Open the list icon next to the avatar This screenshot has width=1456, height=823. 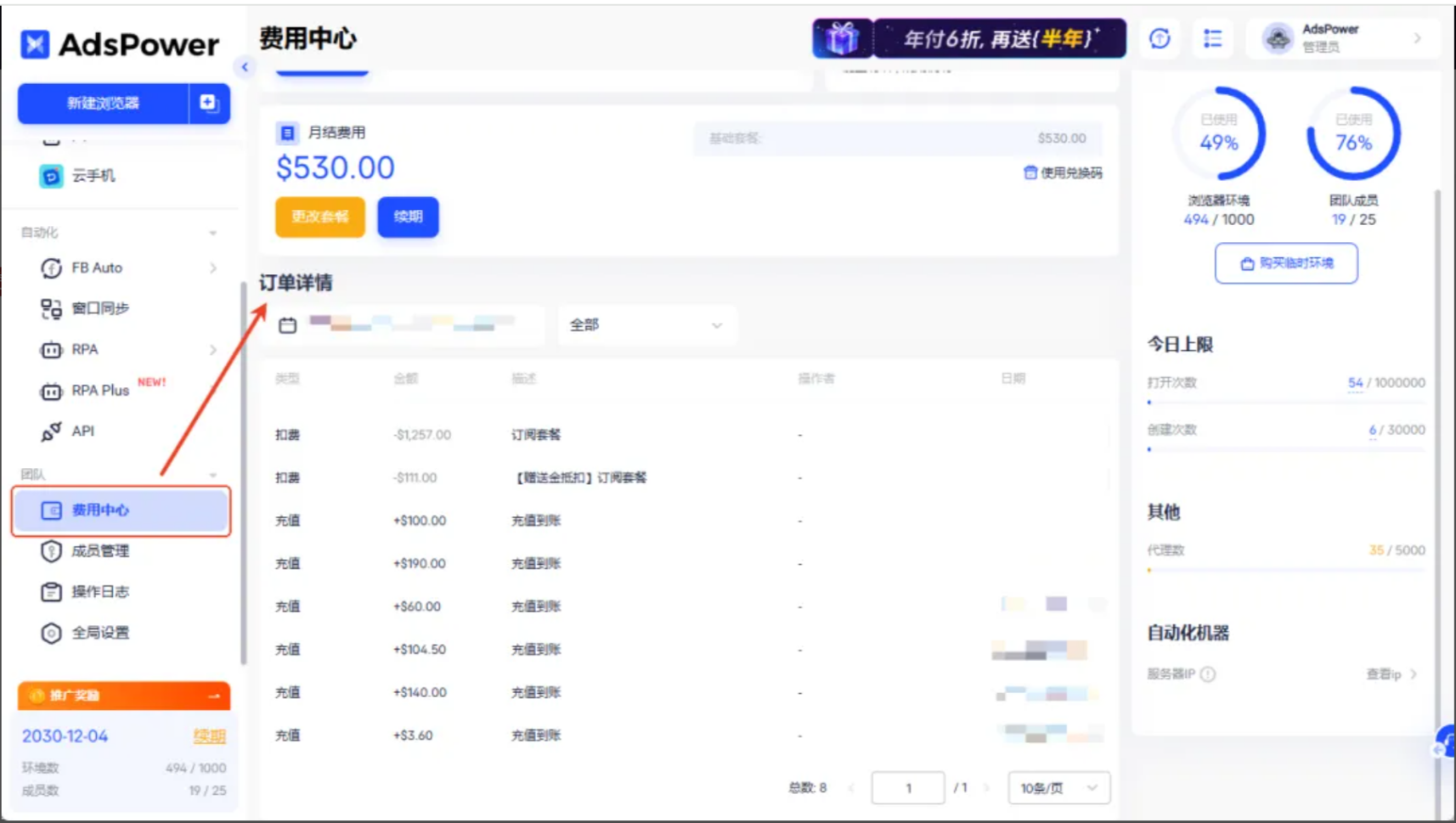(1213, 38)
